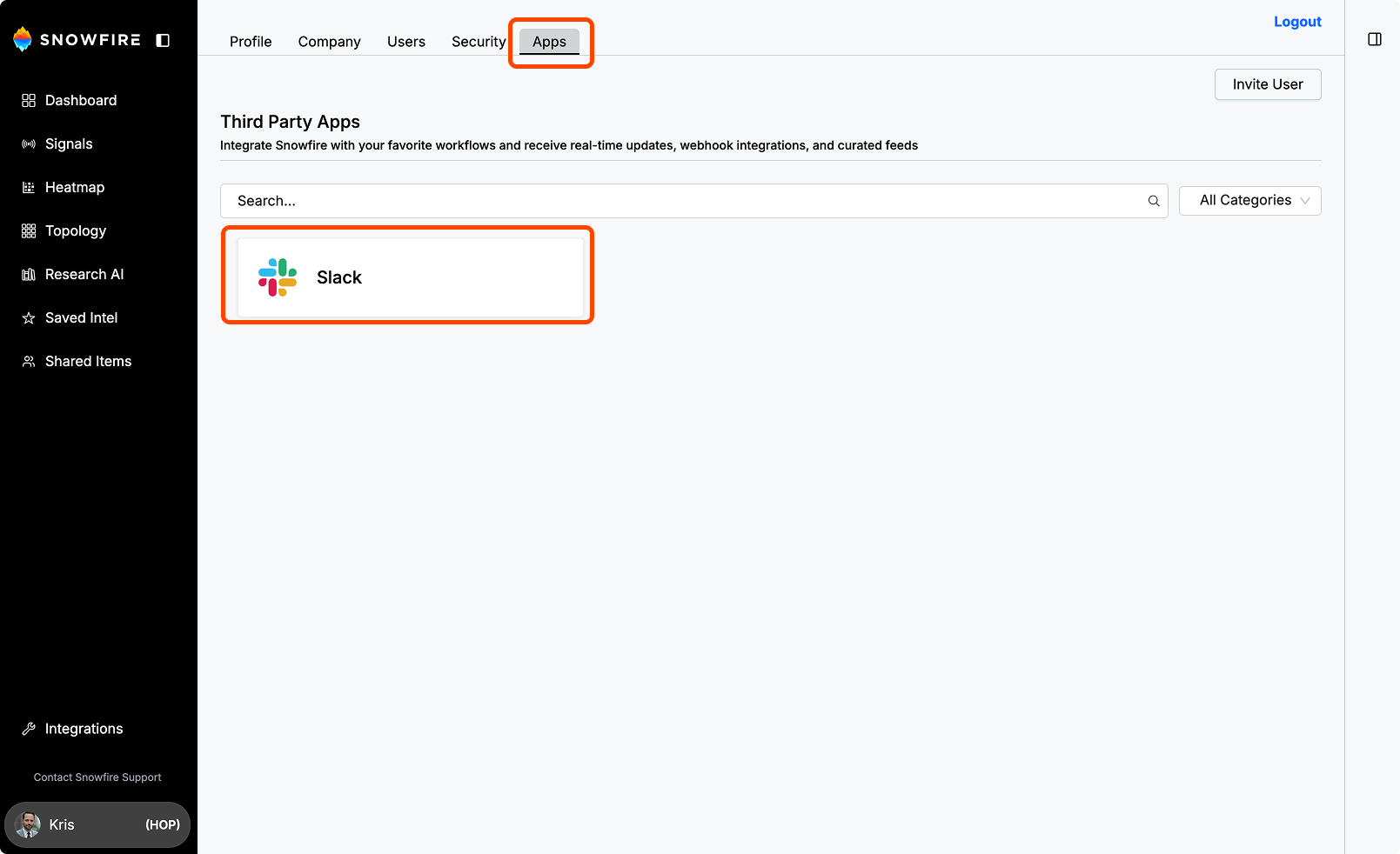Select the Apps tab
The width and height of the screenshot is (1400, 854).
tap(549, 42)
